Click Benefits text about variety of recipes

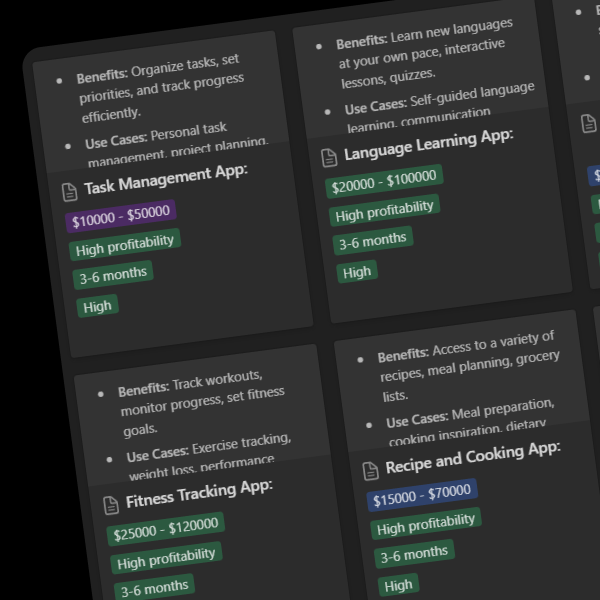468,367
